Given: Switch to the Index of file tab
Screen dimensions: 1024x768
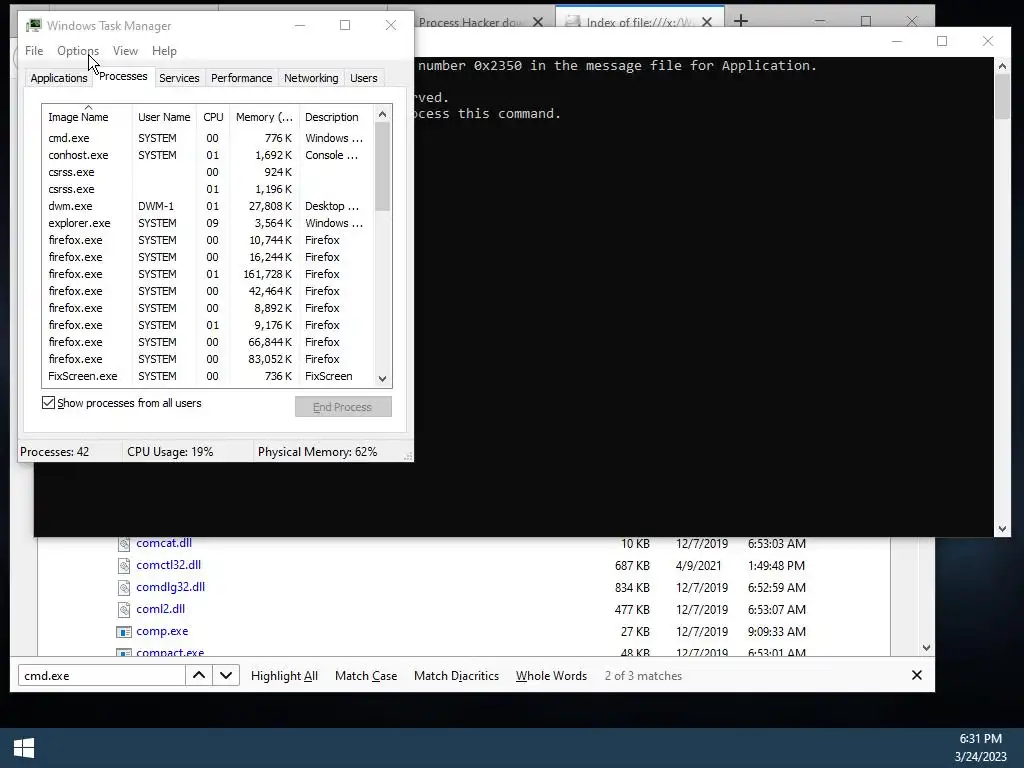Looking at the screenshot, I should click(x=639, y=22).
